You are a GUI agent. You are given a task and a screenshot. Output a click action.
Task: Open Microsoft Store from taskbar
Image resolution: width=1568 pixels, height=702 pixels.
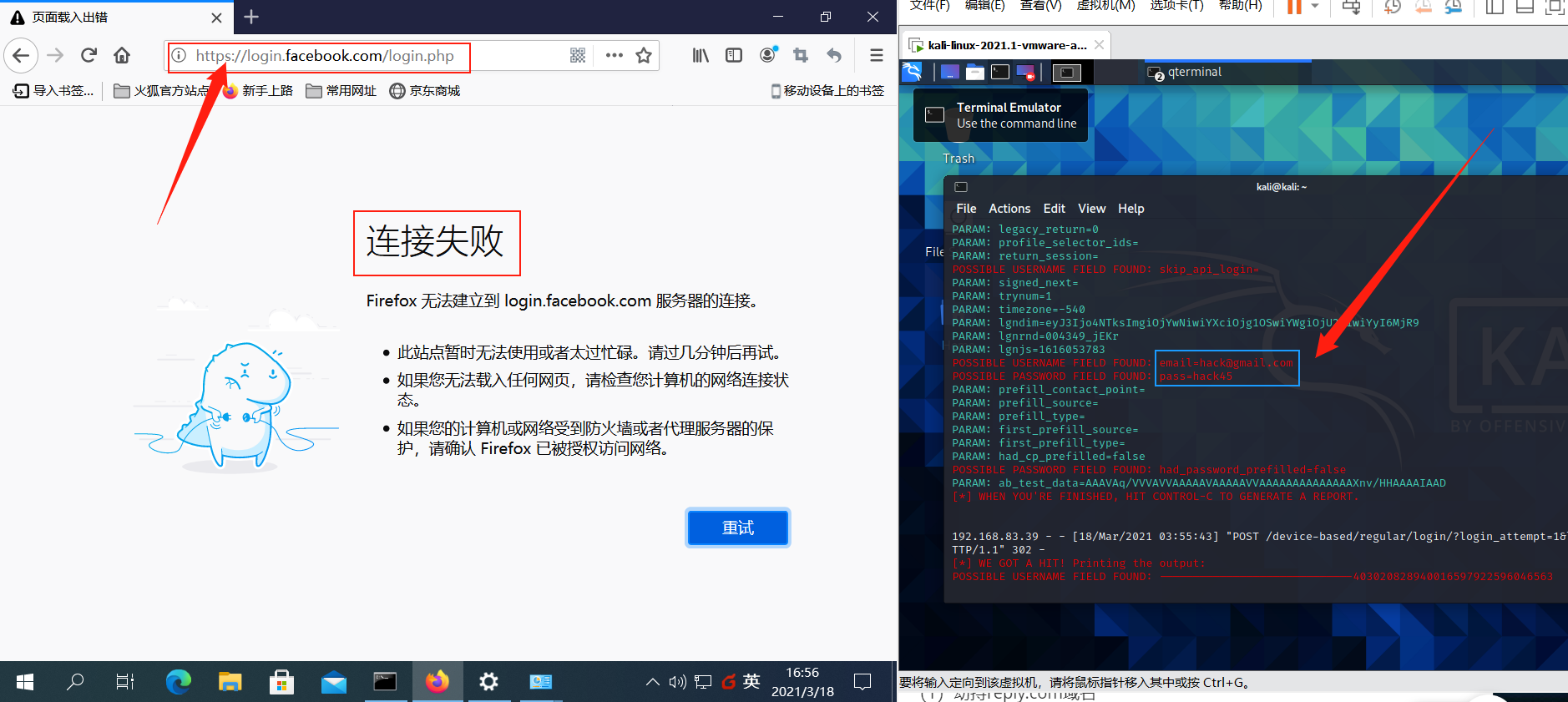(282, 682)
